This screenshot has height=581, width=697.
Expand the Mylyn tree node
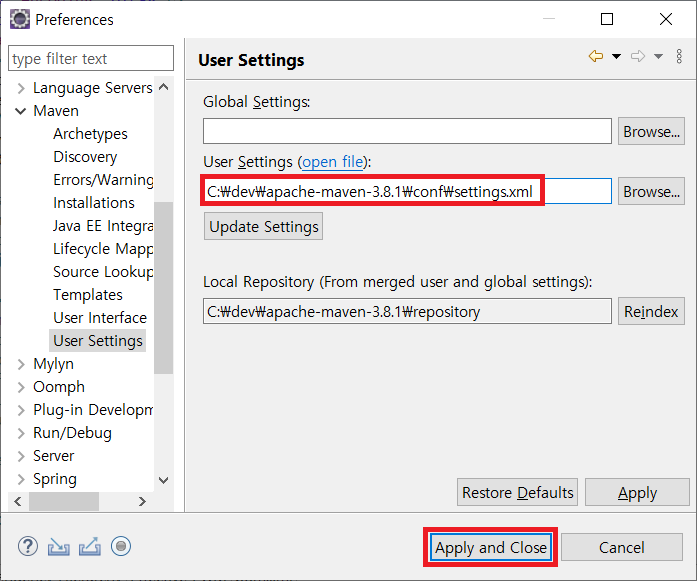[21, 364]
